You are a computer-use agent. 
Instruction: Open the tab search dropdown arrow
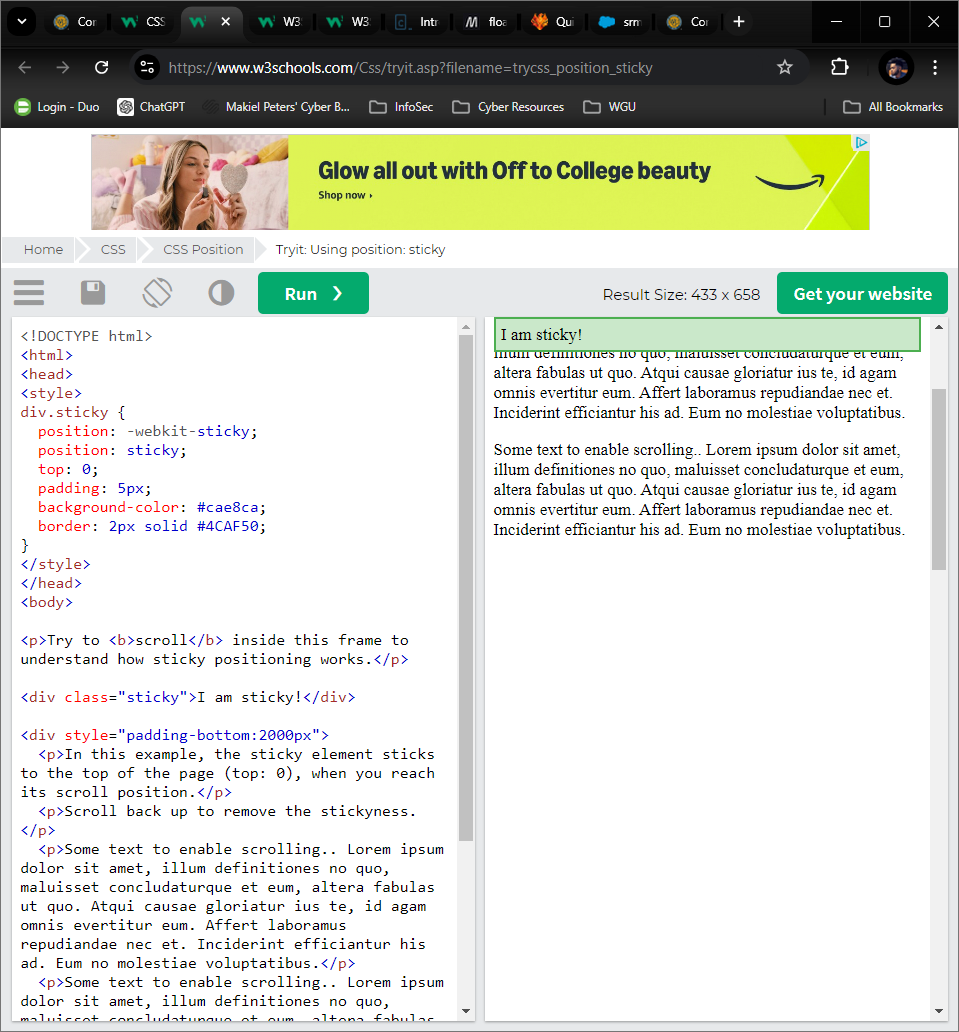(21, 21)
